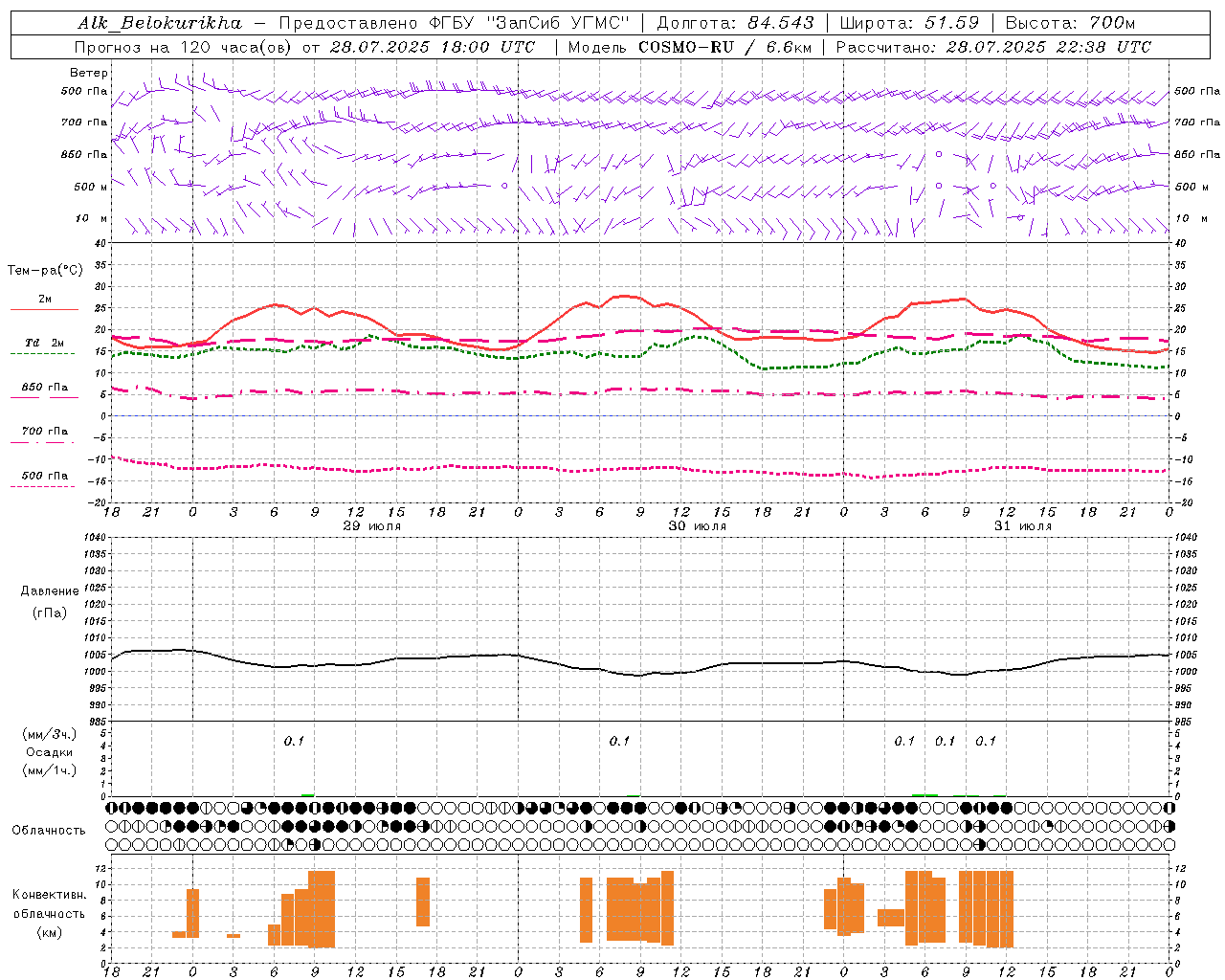Click the 'Облачность' cloudiness row label
This screenshot has width=1225, height=980.
49,831
